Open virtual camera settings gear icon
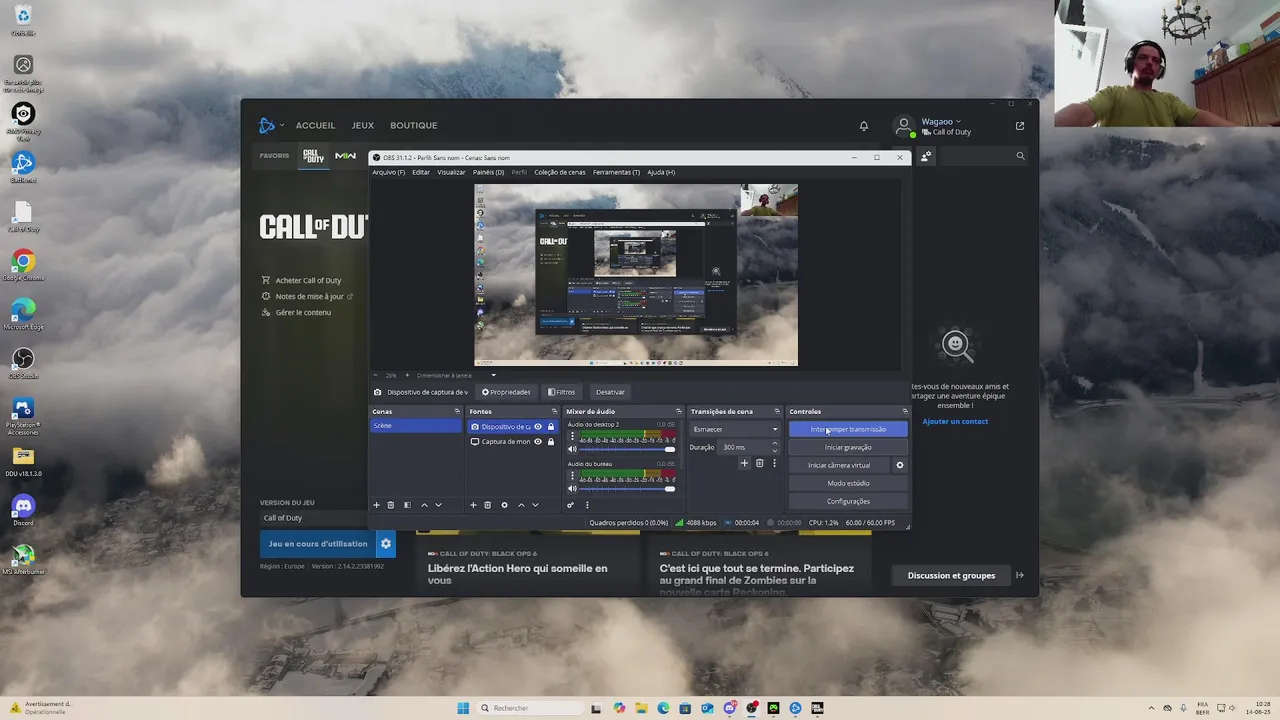 pyautogui.click(x=899, y=465)
